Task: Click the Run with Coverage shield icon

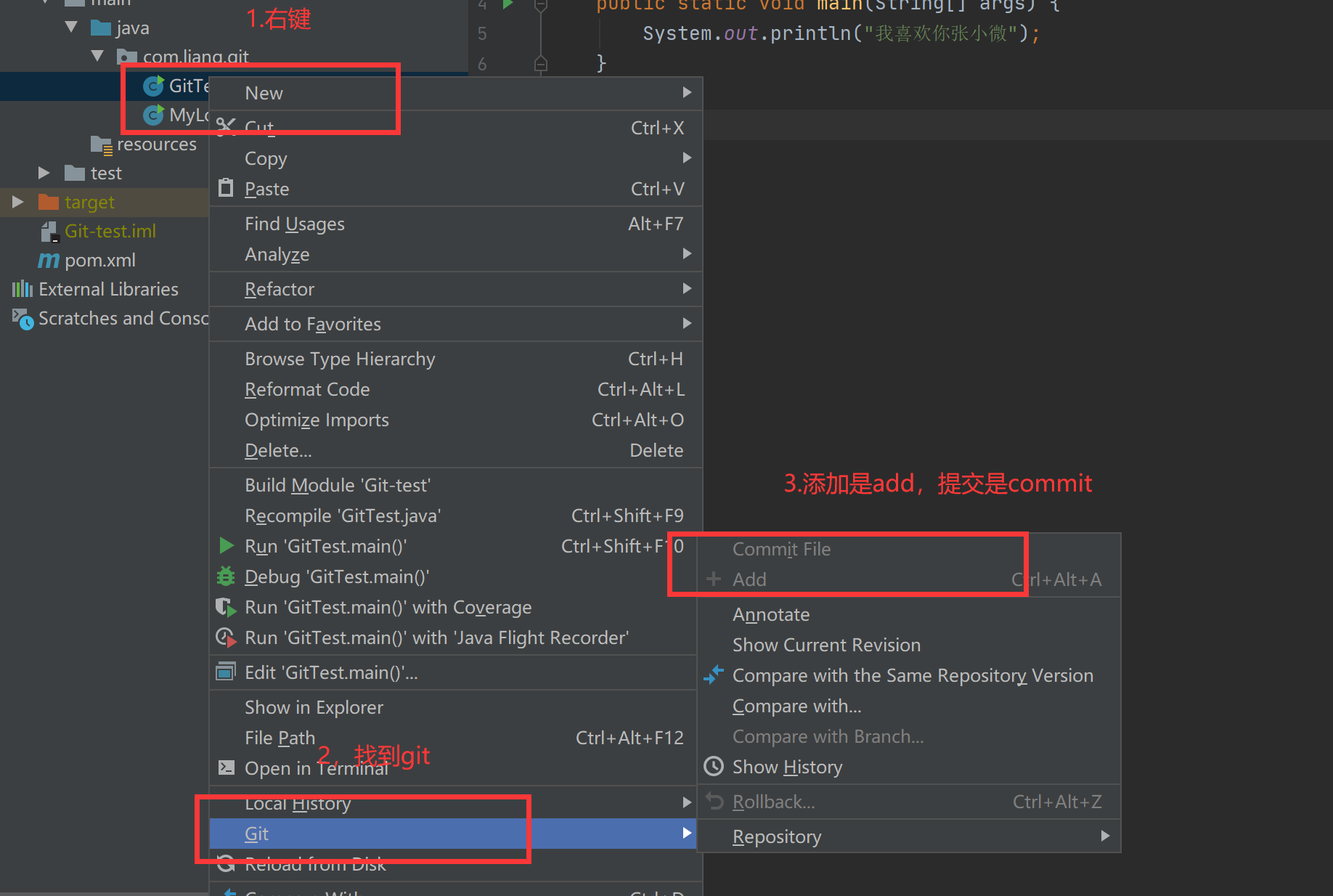Action: (226, 607)
